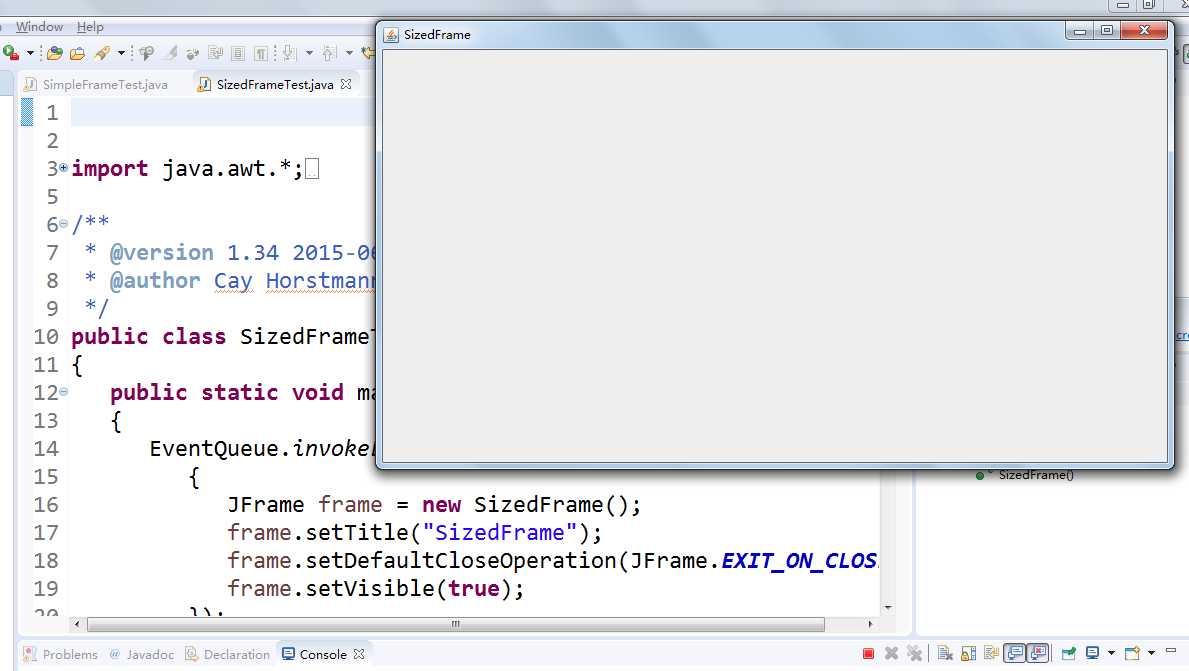Open the Previous Annotation dropdown arrow

coord(350,53)
